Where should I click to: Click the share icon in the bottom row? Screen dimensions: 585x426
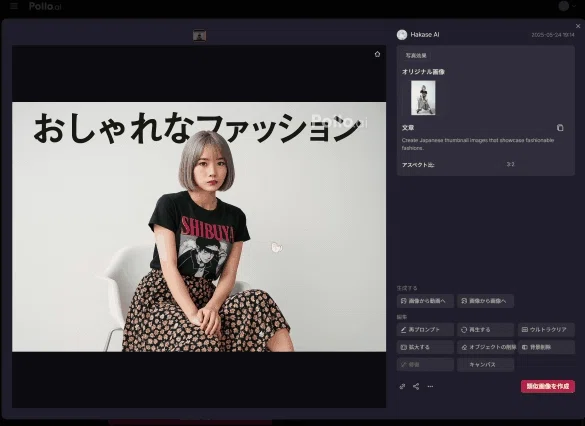pos(416,386)
